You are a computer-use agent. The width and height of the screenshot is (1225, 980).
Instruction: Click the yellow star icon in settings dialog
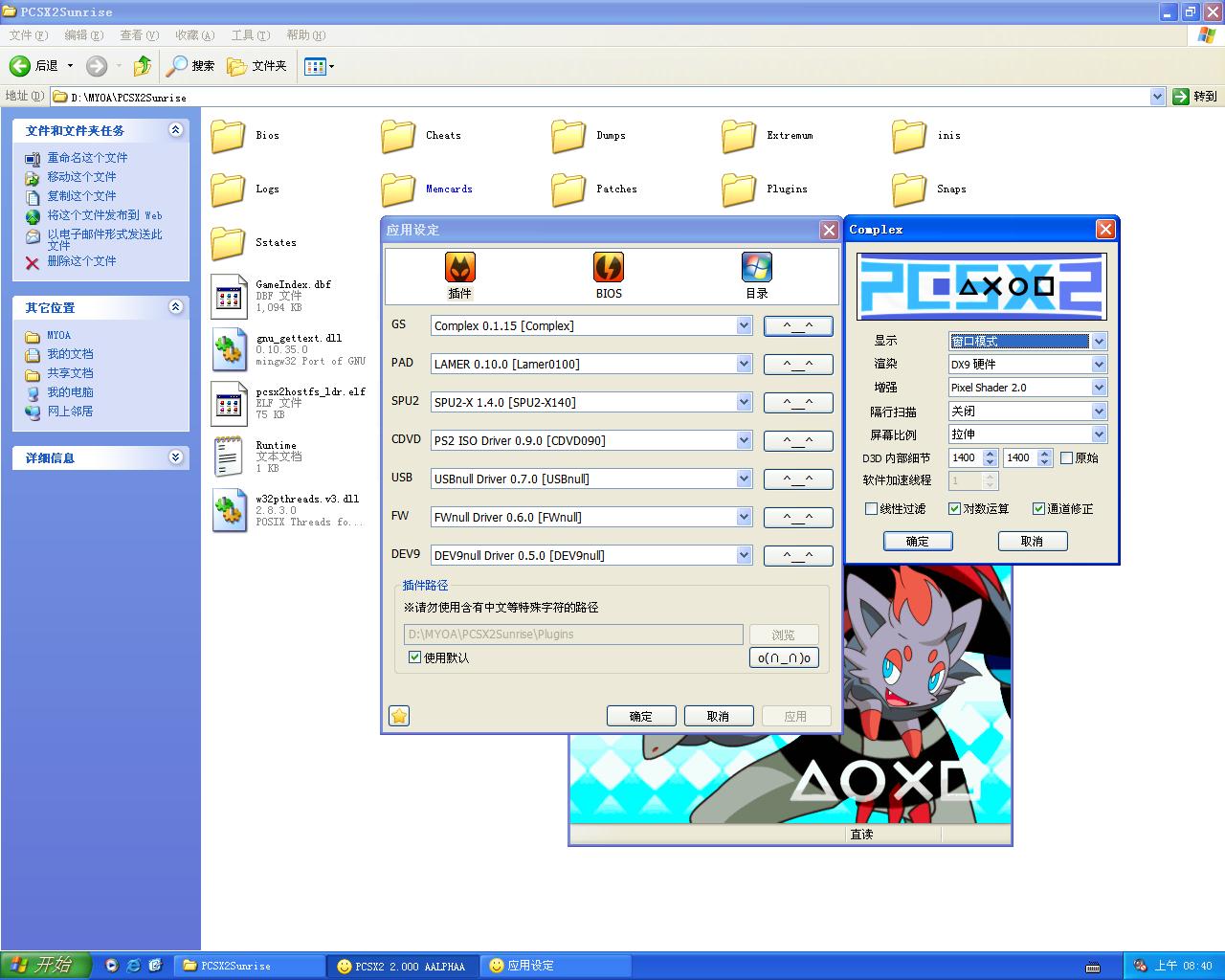[399, 716]
